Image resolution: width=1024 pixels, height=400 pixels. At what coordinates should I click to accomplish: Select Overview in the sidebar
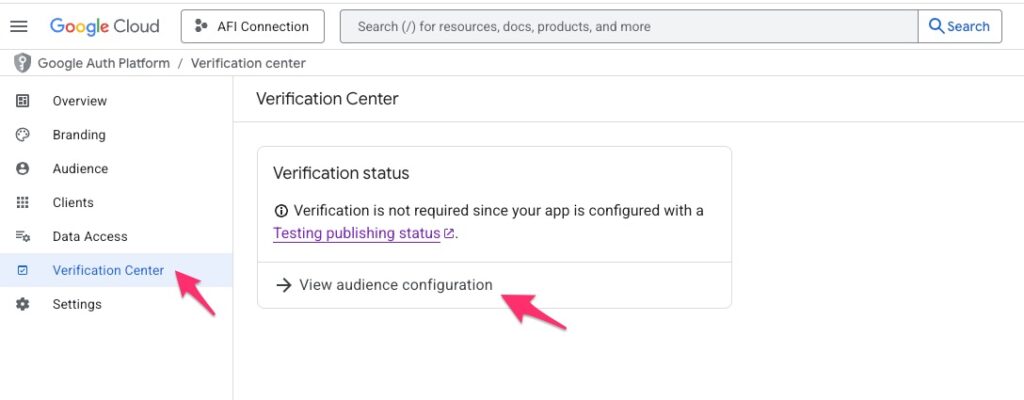coord(80,101)
